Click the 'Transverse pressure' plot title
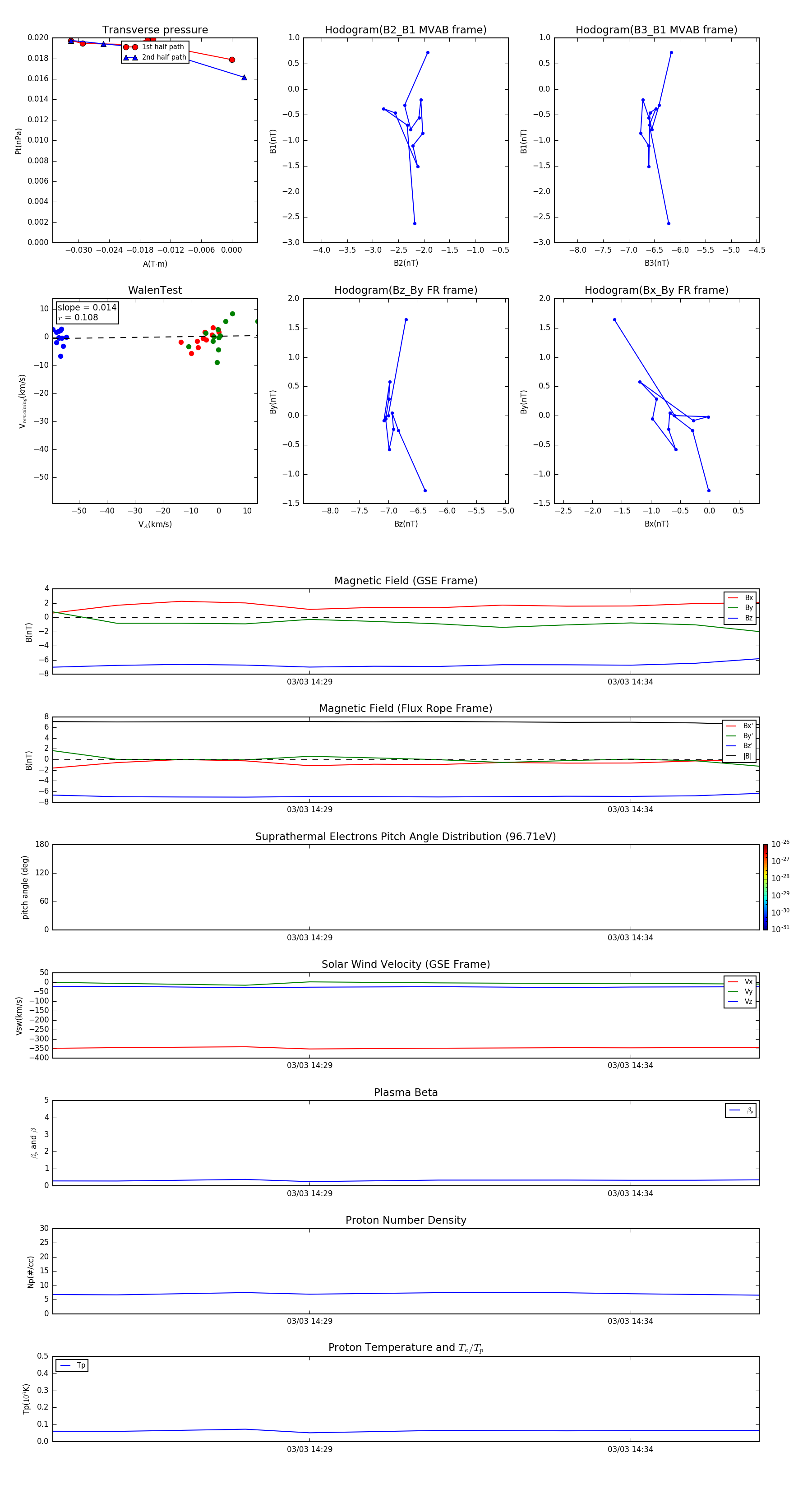The height and width of the screenshot is (1489, 812). 155,30
